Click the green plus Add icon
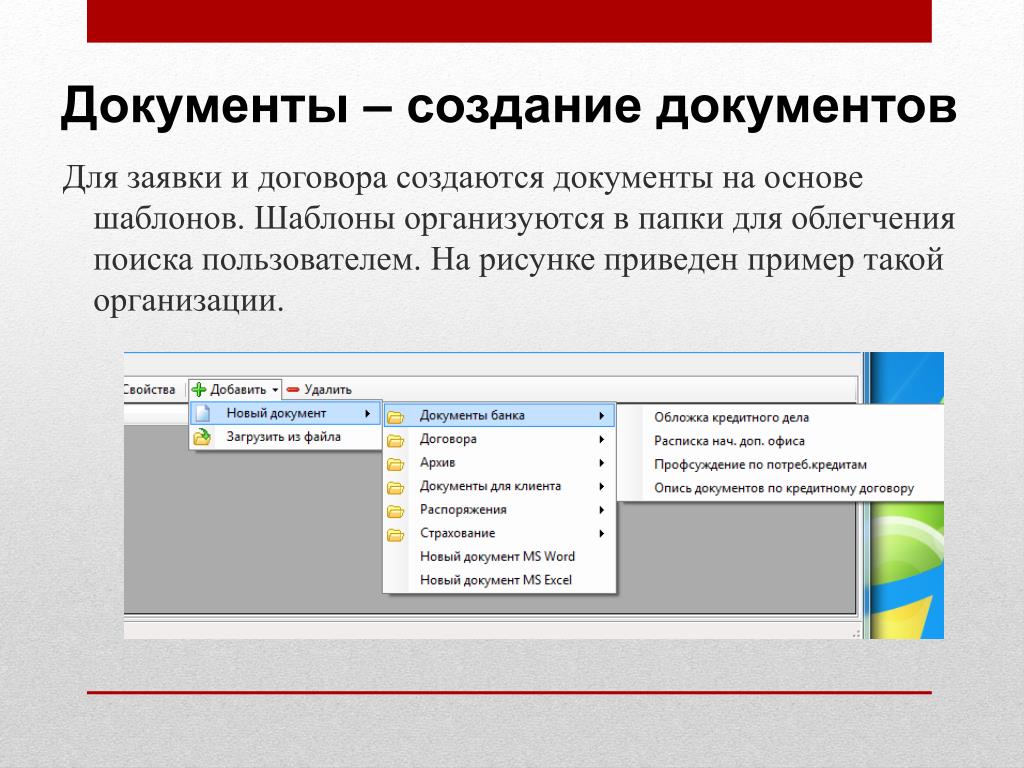The width and height of the screenshot is (1024, 768). click(x=199, y=390)
